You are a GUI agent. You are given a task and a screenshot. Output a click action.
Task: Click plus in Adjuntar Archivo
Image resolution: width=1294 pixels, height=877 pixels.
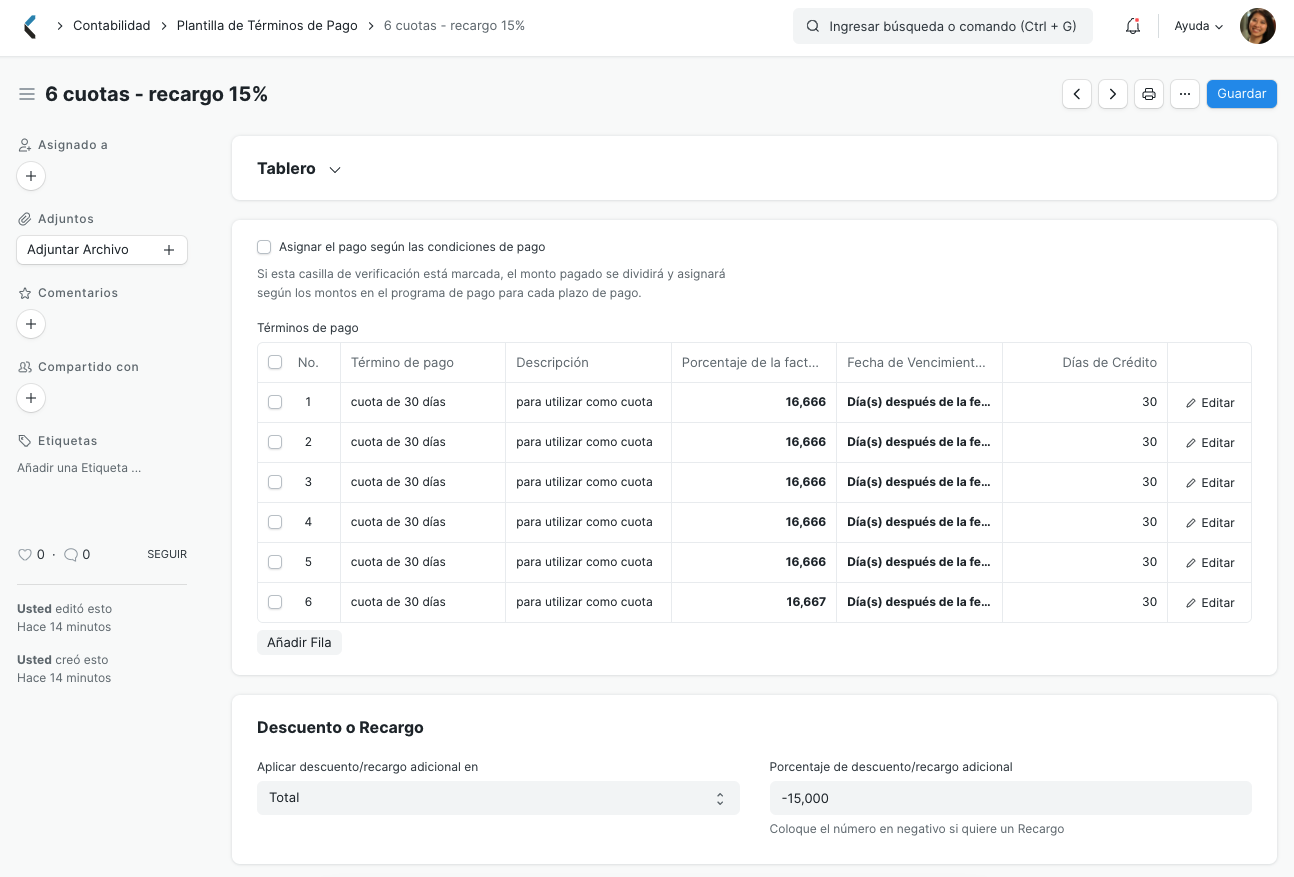coord(169,250)
